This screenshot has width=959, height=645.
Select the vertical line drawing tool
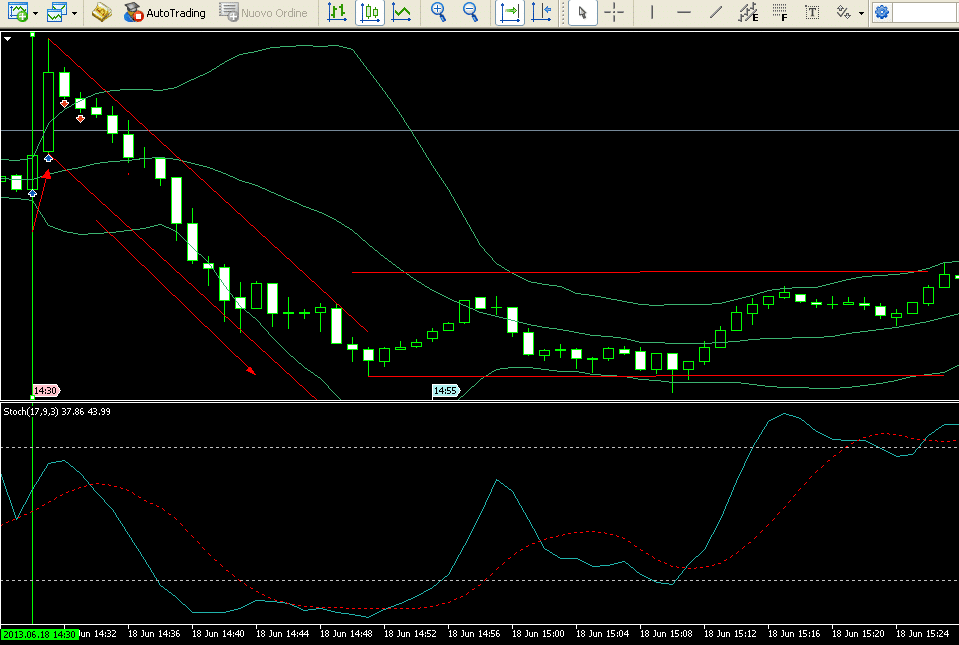point(652,12)
